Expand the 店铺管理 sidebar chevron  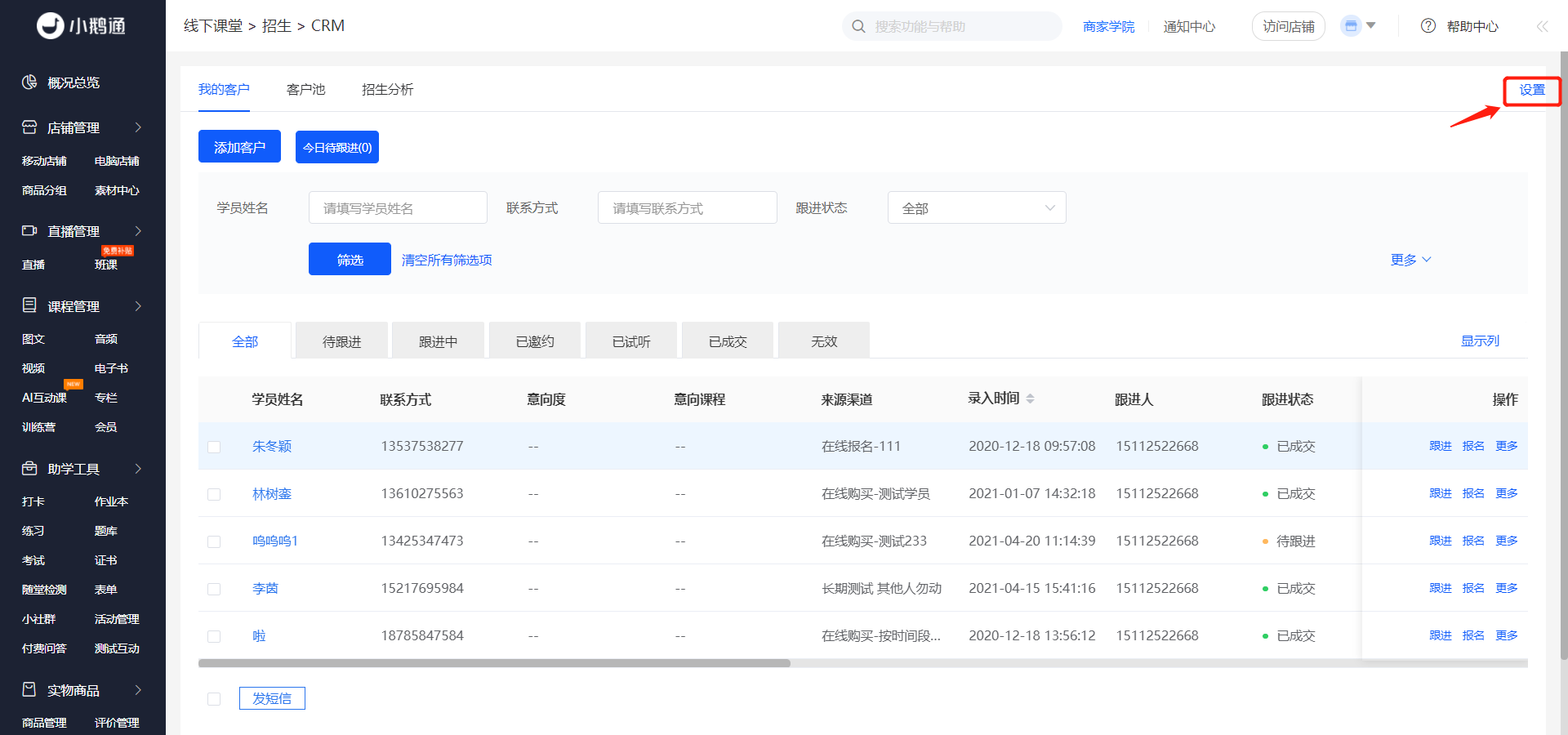coord(138,127)
